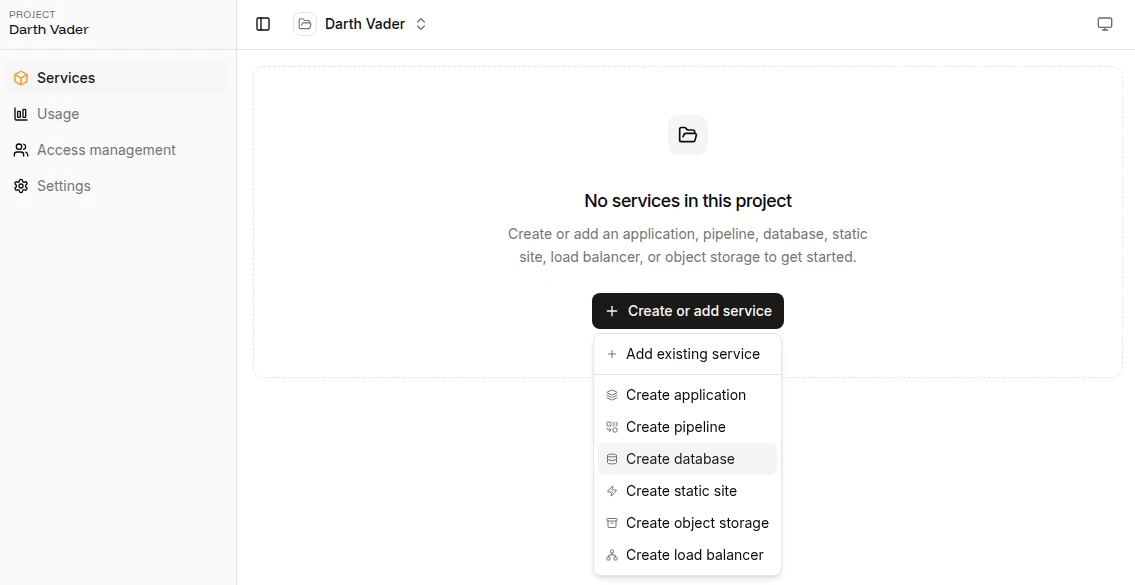This screenshot has width=1135, height=585.
Task: Select Create database from the menu
Action: [x=688, y=459]
